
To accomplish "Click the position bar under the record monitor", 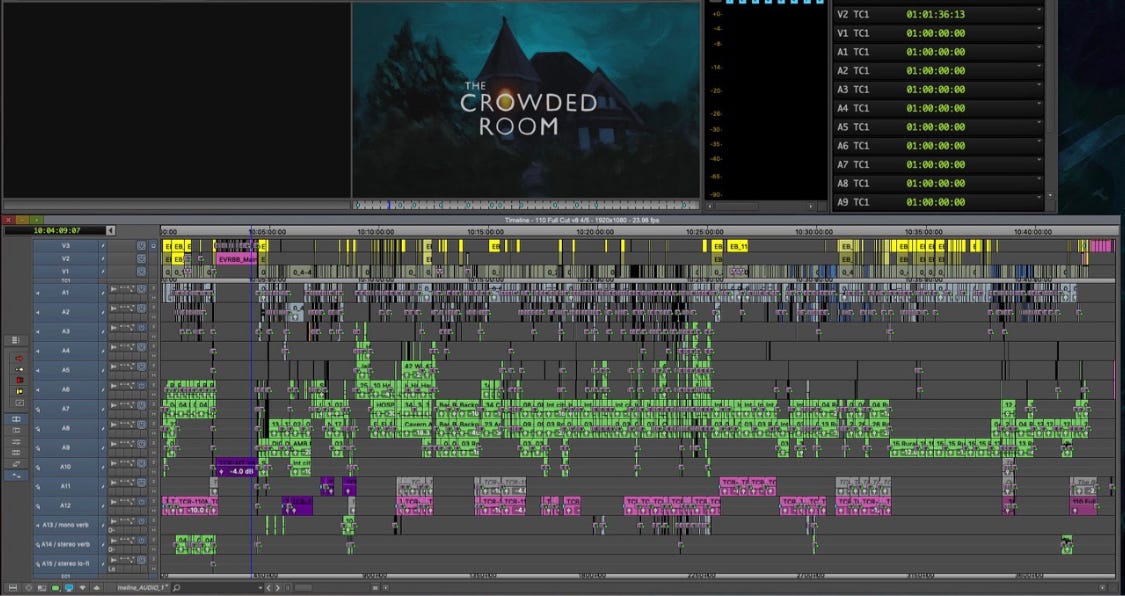I will click(x=526, y=205).
